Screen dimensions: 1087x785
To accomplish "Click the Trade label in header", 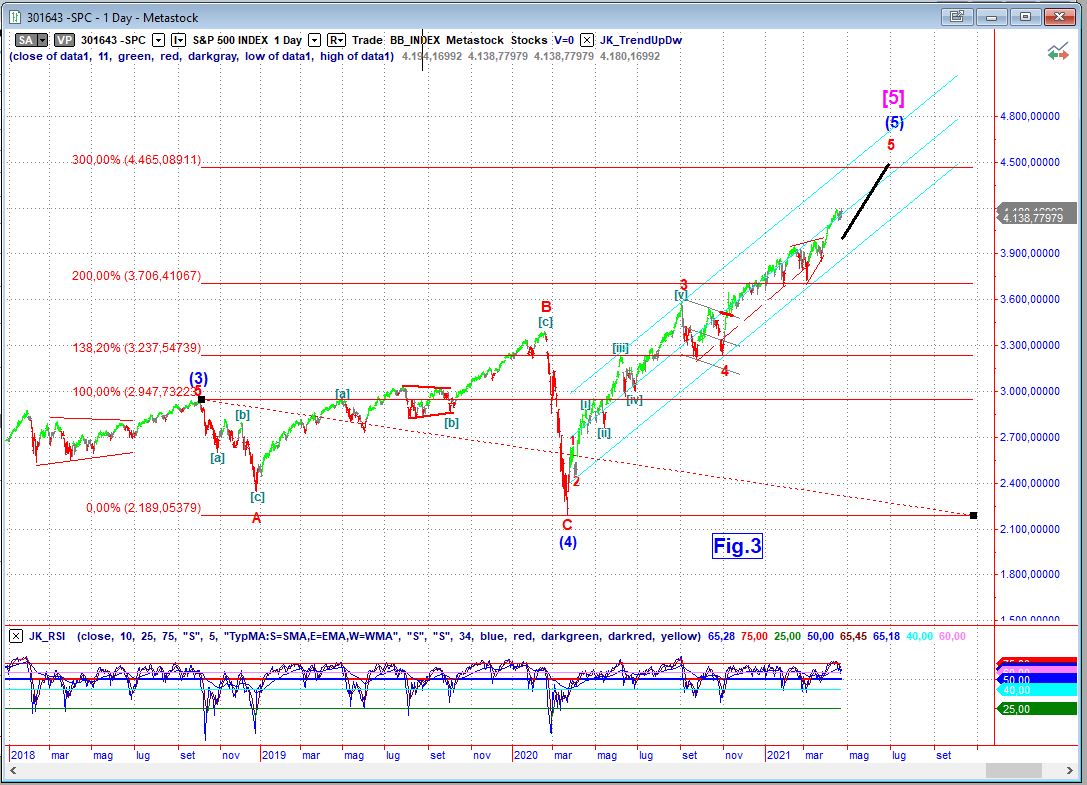I will click(x=367, y=40).
